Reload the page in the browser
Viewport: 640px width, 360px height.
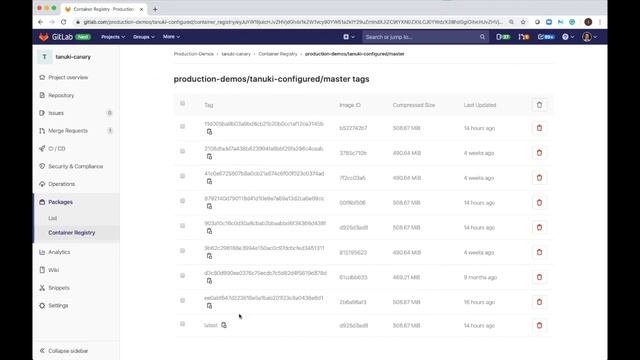(x=64, y=22)
